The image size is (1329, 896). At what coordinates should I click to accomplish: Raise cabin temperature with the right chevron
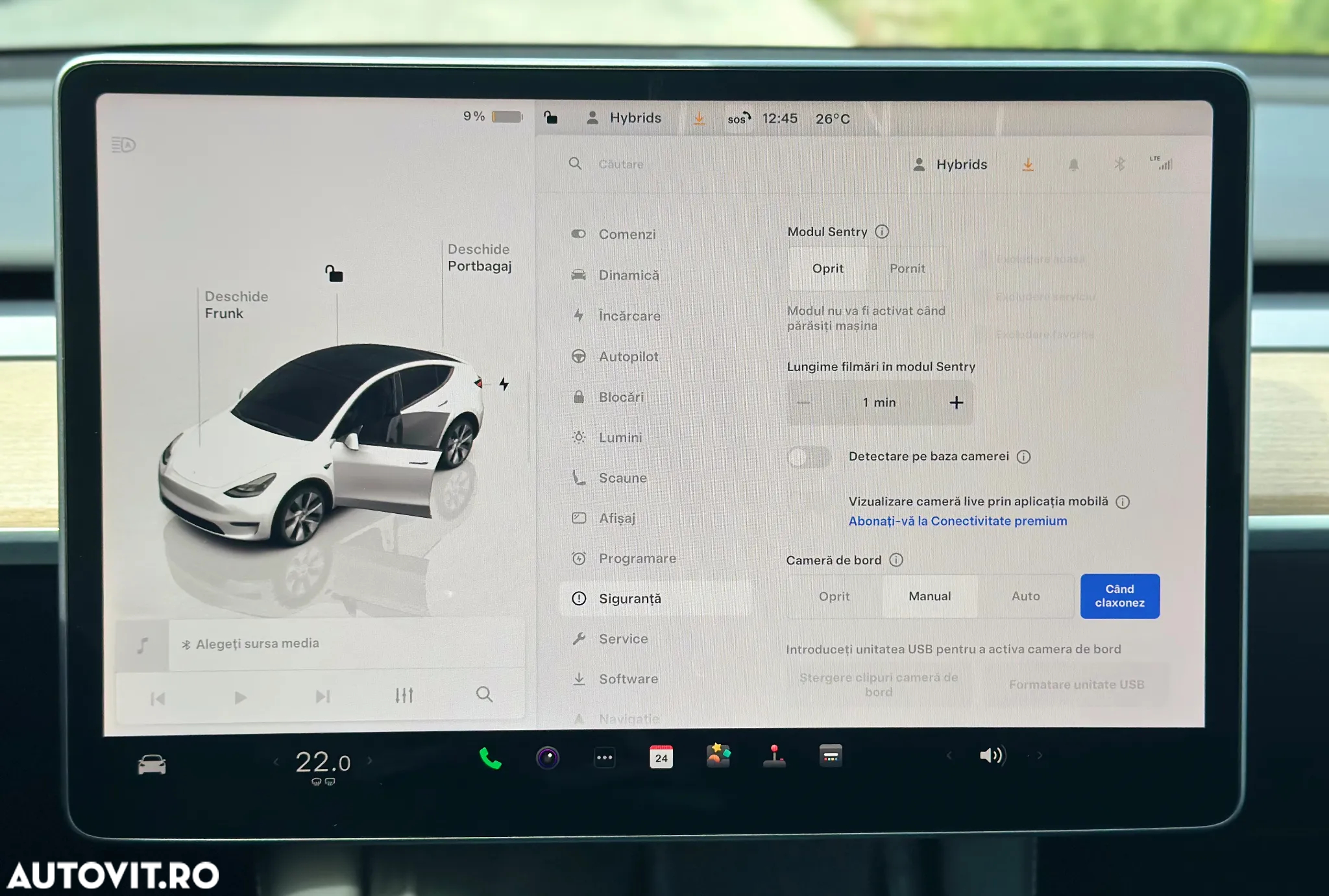pos(370,760)
